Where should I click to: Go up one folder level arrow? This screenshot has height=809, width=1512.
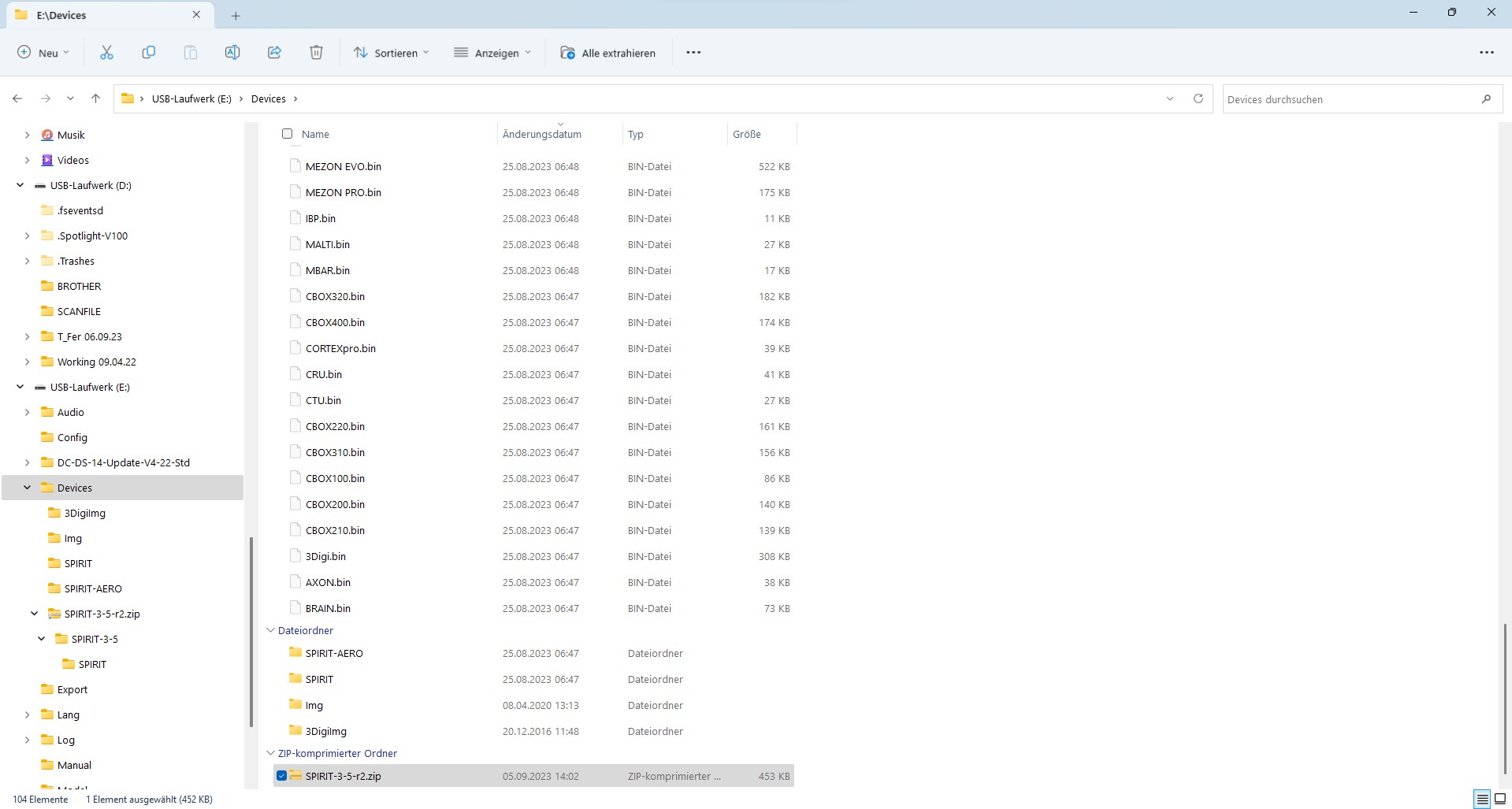(x=95, y=98)
